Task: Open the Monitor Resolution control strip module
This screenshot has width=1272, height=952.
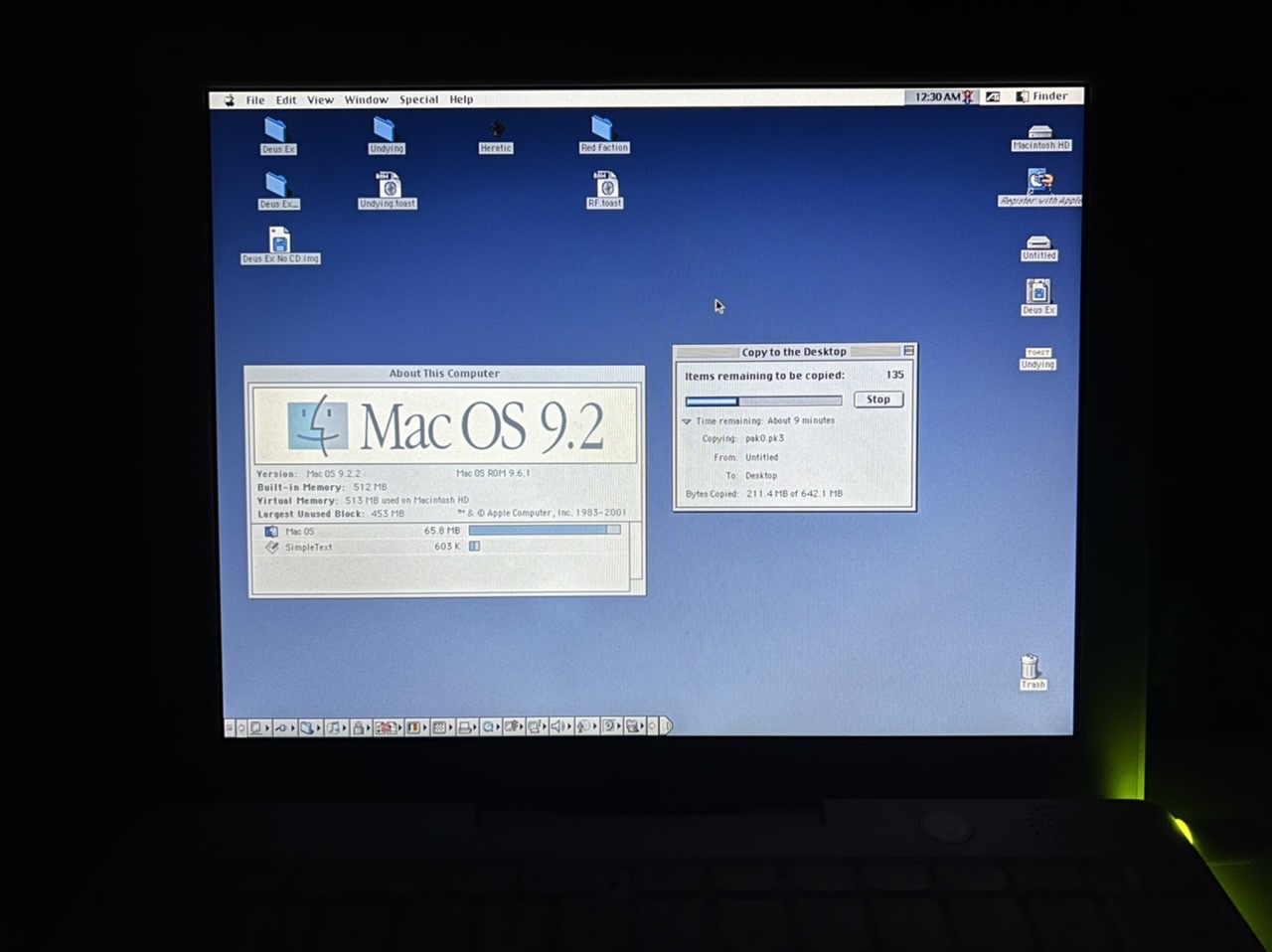Action: 438,726
